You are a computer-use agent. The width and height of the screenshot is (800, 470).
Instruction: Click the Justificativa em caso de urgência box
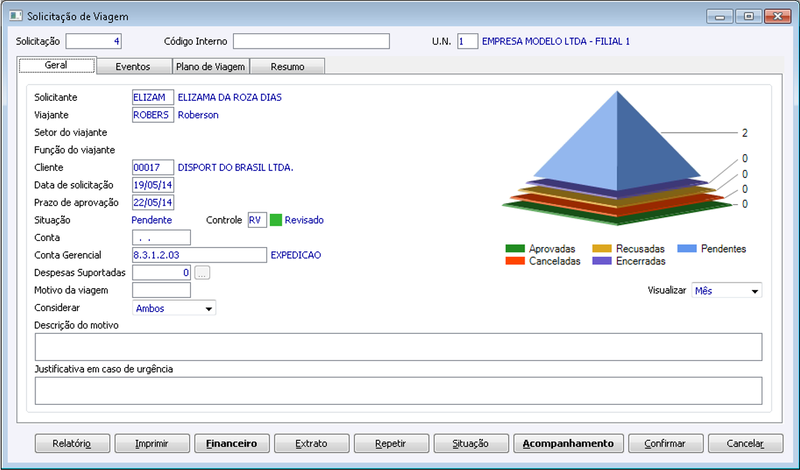click(x=398, y=391)
